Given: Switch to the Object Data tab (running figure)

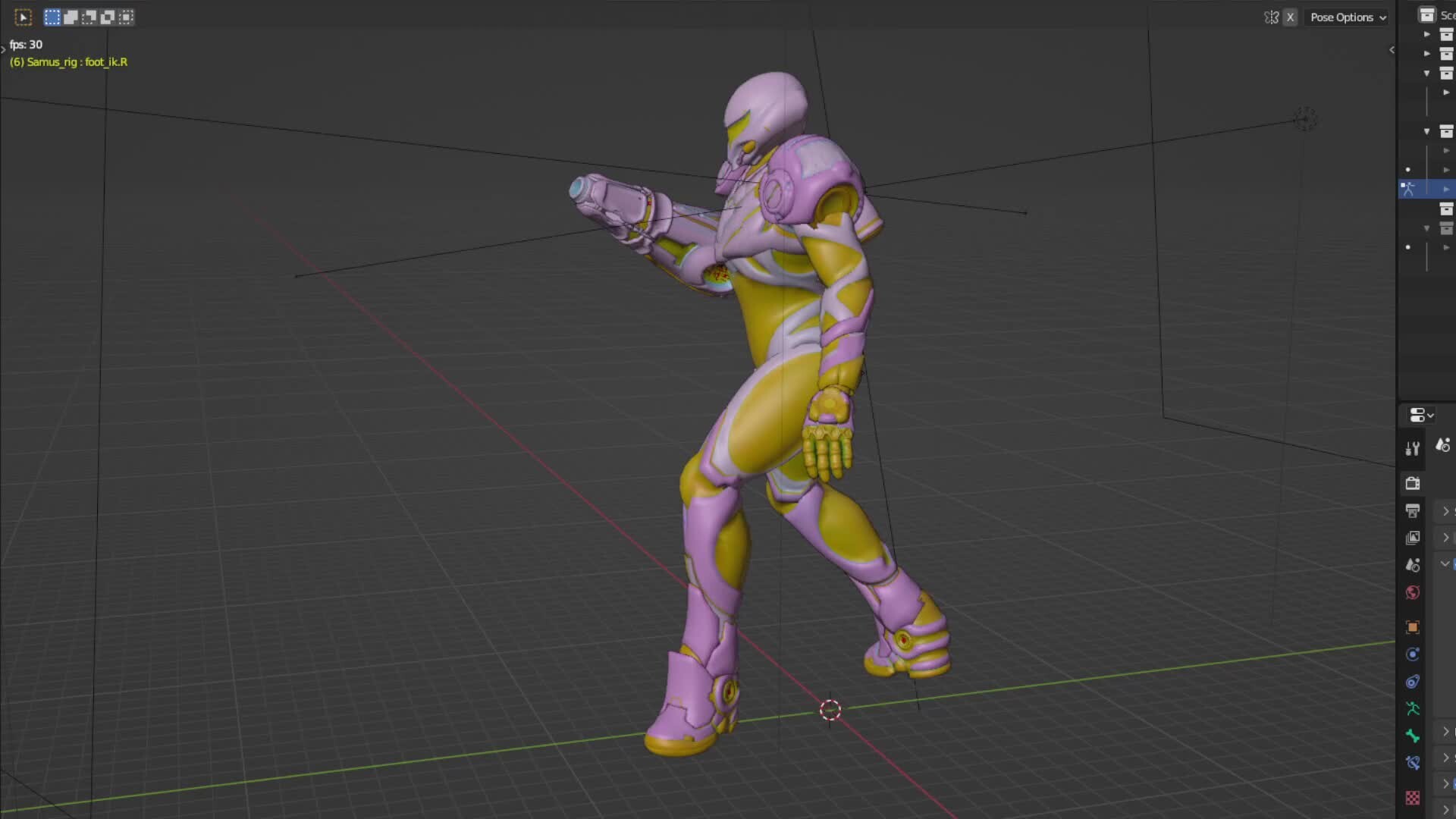Looking at the screenshot, I should [1412, 709].
